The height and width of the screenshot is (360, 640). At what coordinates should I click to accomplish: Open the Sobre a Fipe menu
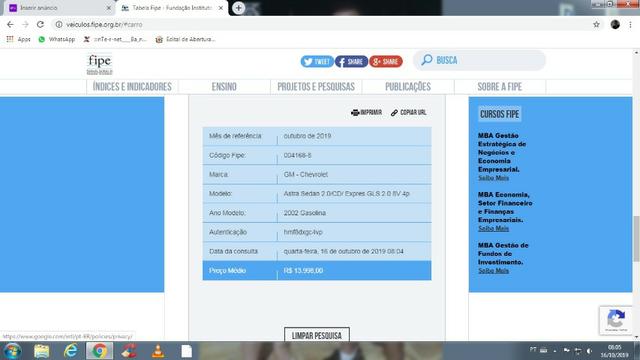500,87
